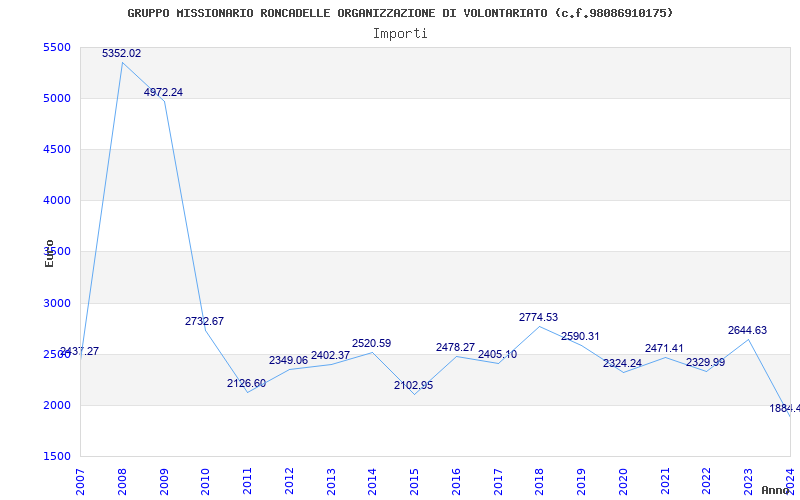
Task: Click the x-axis year 2015
Action: tap(414, 482)
